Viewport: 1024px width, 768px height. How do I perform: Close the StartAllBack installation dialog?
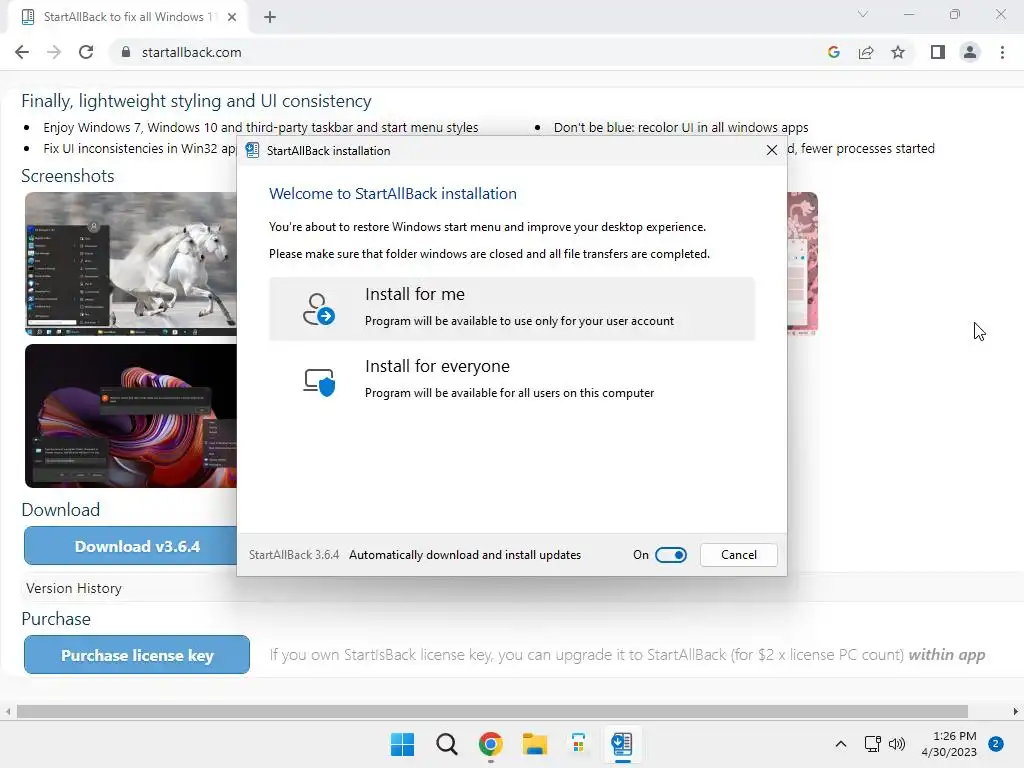tap(771, 150)
